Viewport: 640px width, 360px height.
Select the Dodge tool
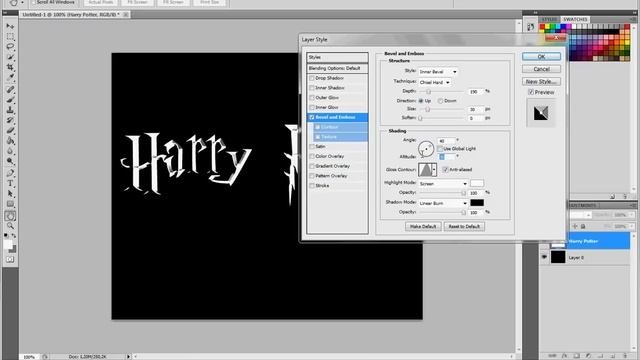(10, 161)
